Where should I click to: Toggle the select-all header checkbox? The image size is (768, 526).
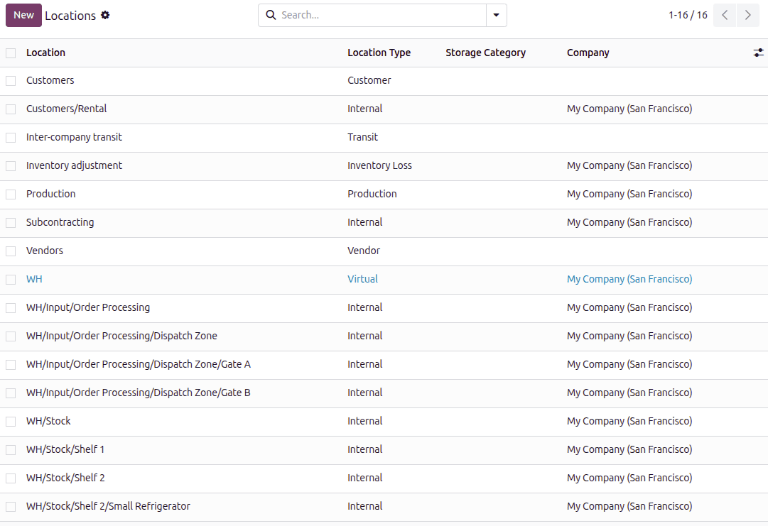click(10, 53)
